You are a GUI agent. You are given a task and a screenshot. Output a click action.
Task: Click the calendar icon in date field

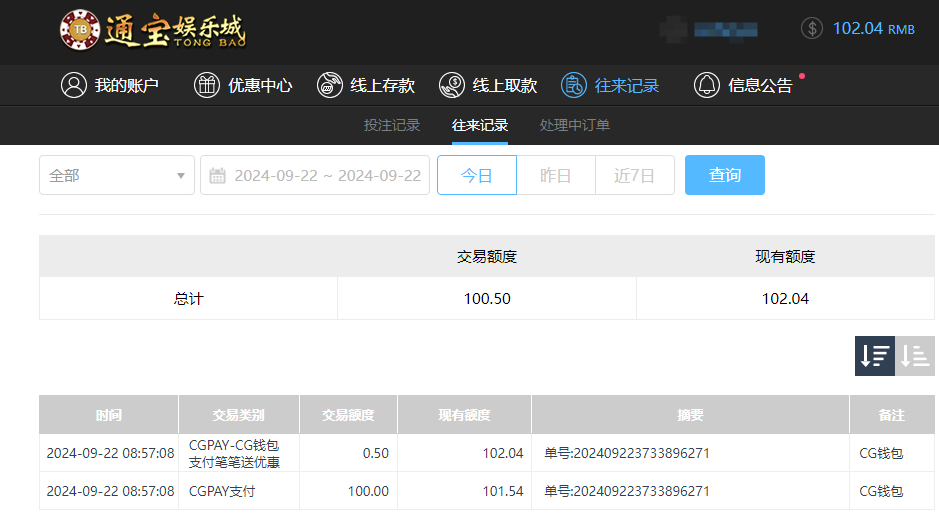(217, 176)
